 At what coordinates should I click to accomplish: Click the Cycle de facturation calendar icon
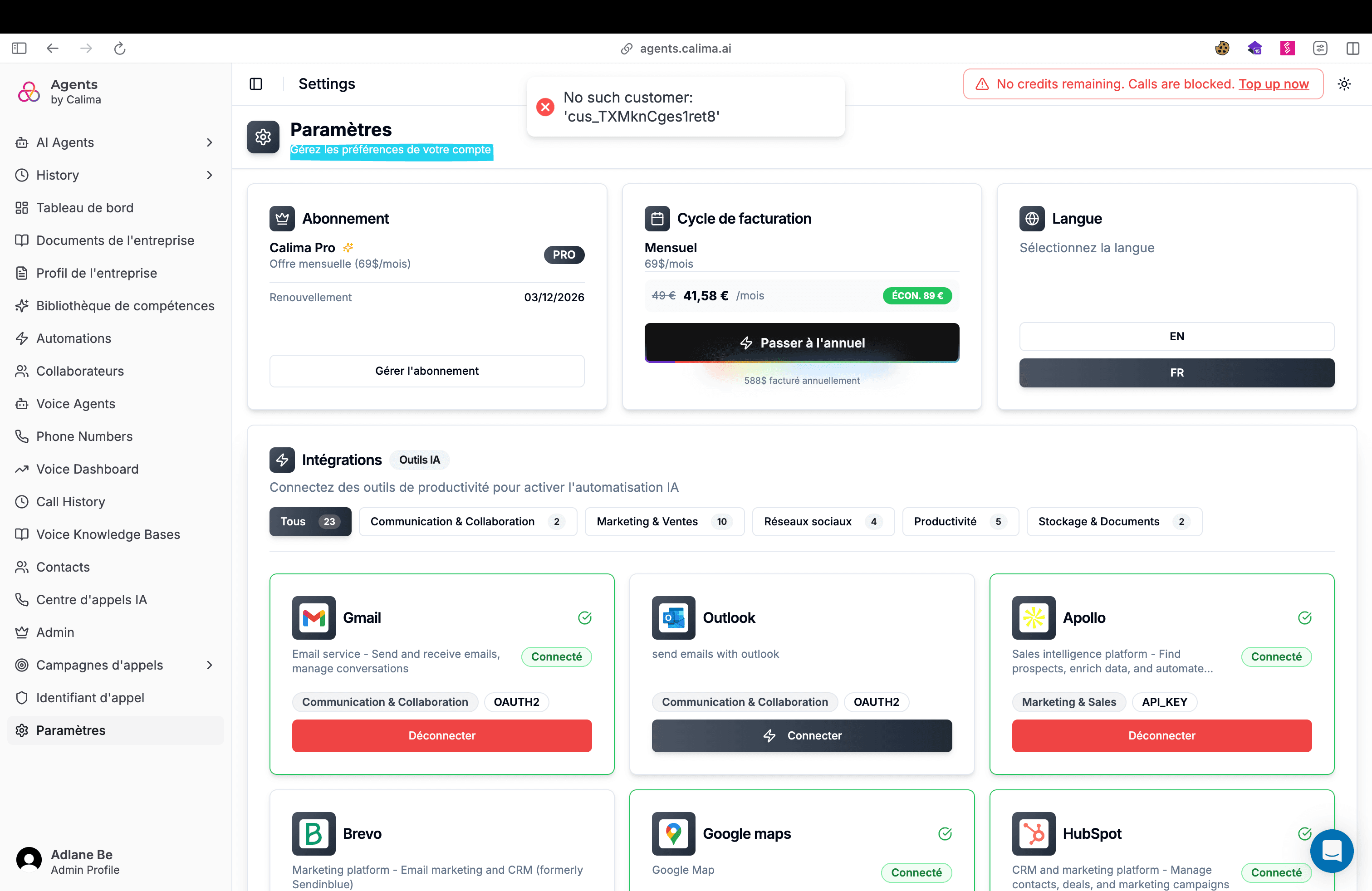coord(657,218)
